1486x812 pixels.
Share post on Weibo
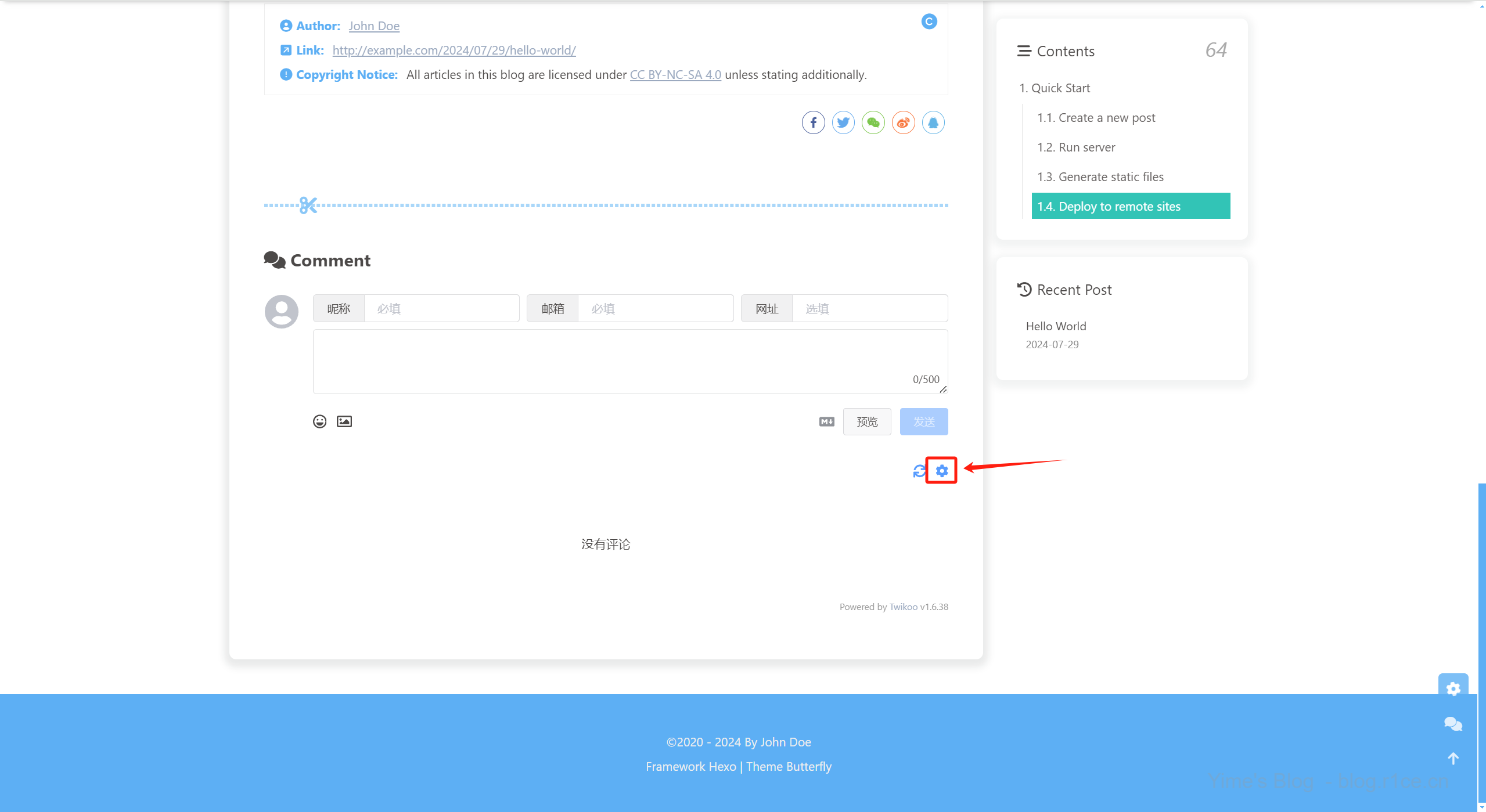pyautogui.click(x=903, y=122)
